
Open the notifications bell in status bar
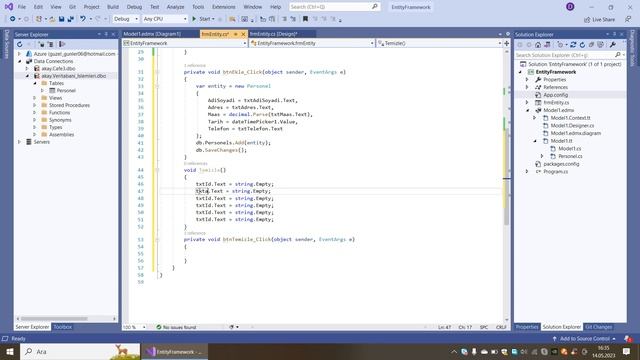click(x=628, y=338)
